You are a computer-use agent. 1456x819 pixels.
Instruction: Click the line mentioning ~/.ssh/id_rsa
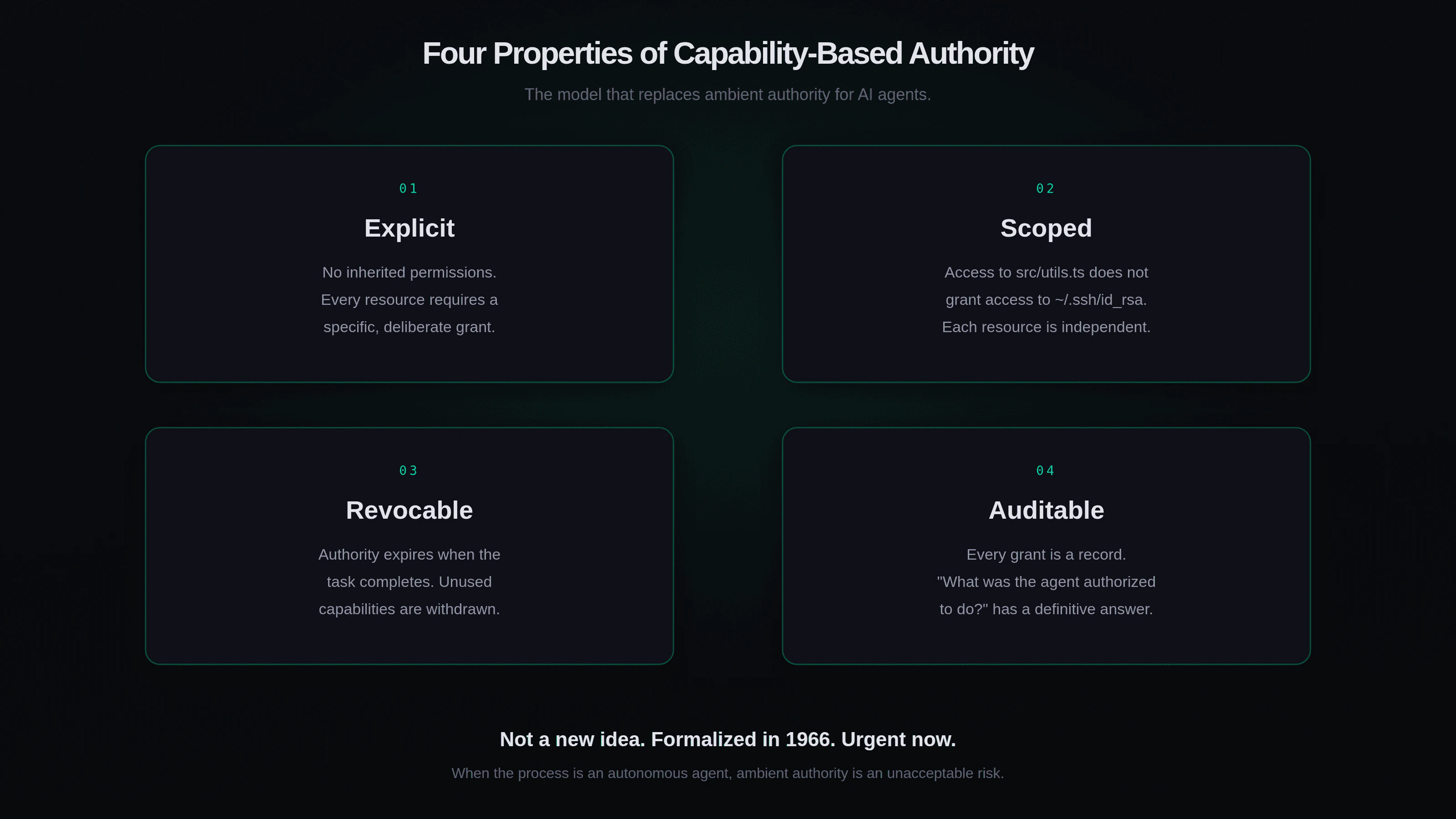pyautogui.click(x=1046, y=299)
